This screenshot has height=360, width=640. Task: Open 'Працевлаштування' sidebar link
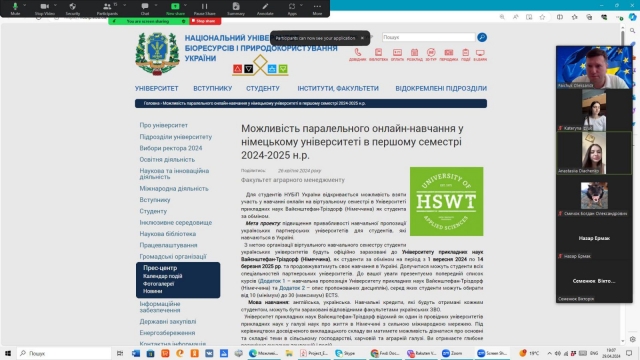point(168,245)
